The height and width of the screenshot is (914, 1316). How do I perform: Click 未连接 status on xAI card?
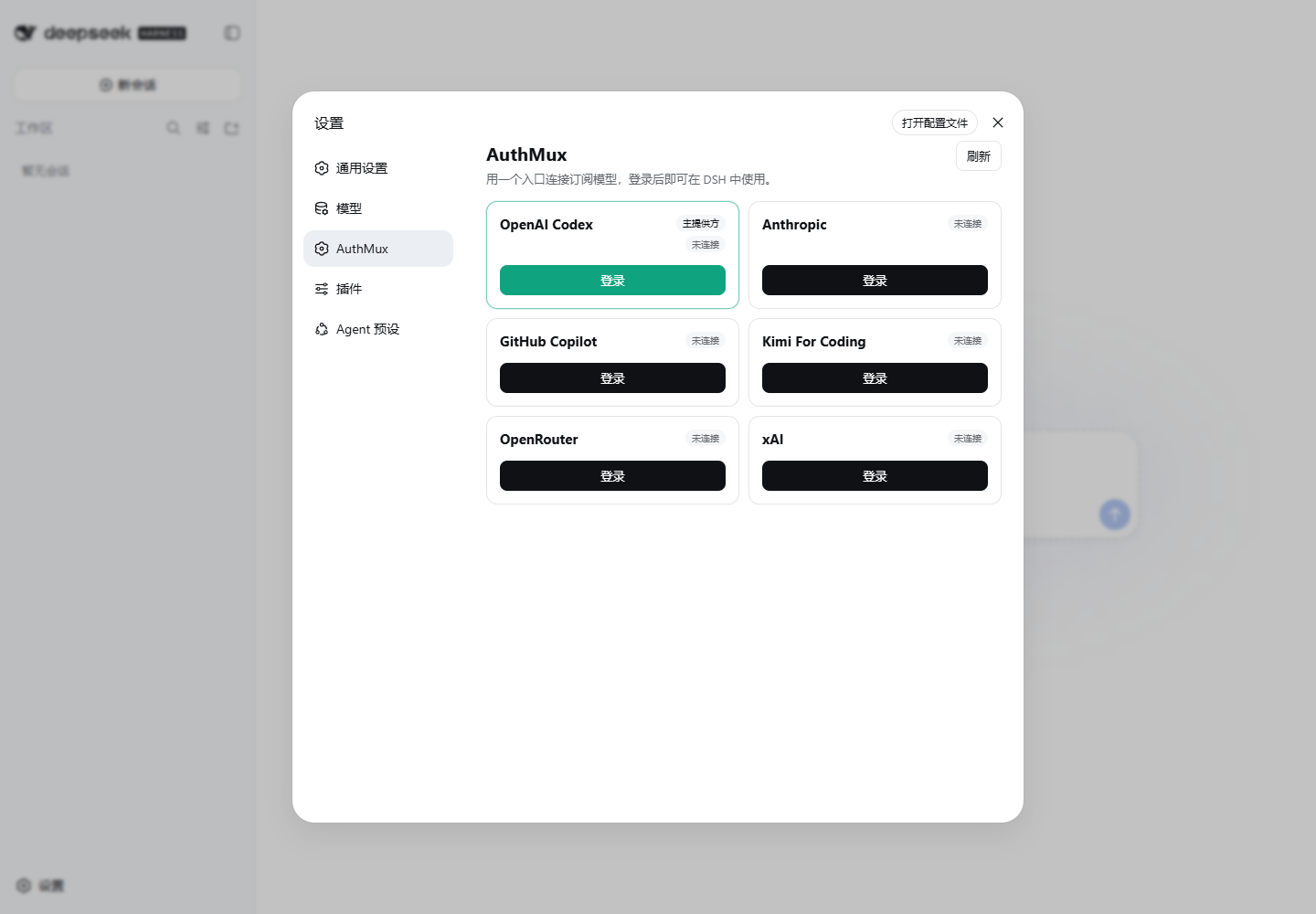968,439
